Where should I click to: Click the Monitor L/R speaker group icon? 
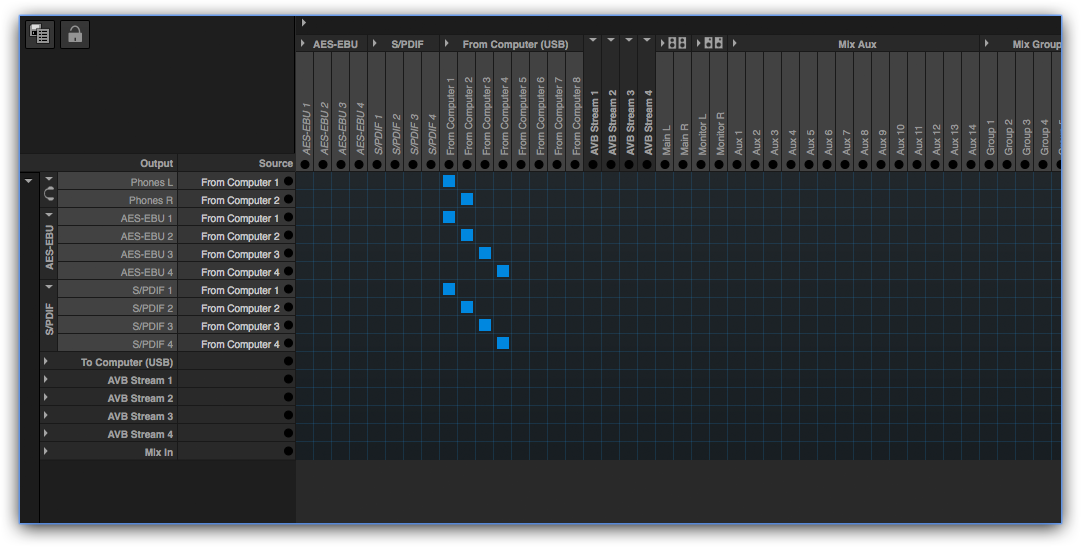click(x=713, y=43)
